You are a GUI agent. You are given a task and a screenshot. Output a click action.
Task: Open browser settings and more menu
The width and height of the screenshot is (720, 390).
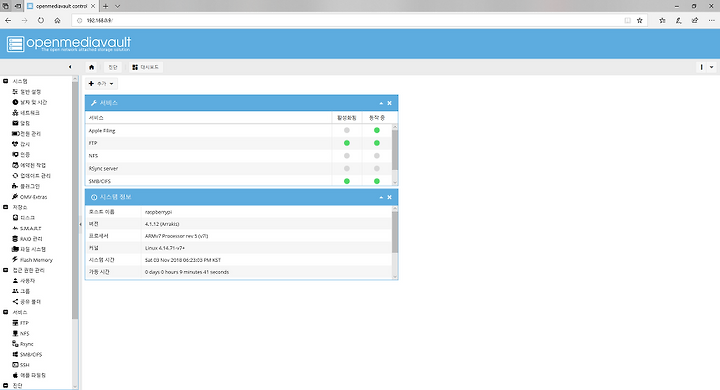(x=711, y=21)
